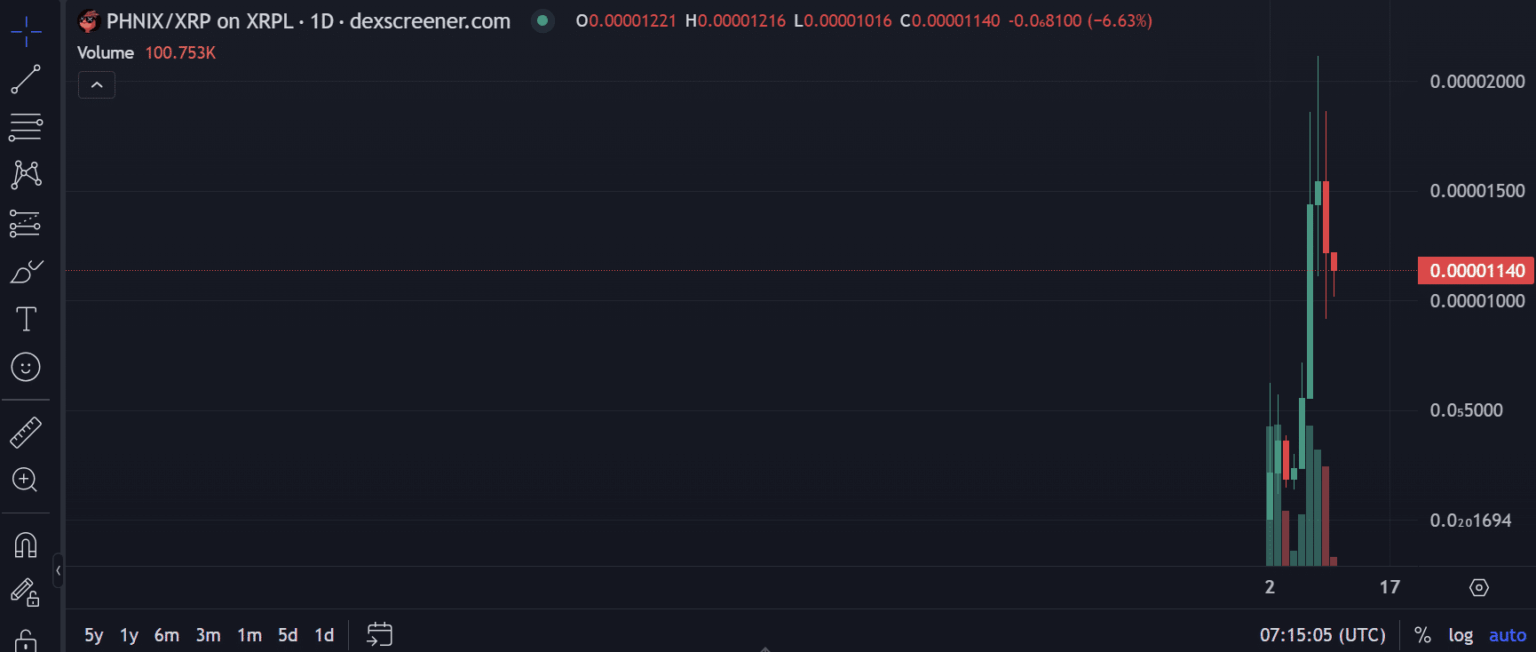The height and width of the screenshot is (652, 1536).
Task: Select the ruler measure tool
Action: [26, 433]
